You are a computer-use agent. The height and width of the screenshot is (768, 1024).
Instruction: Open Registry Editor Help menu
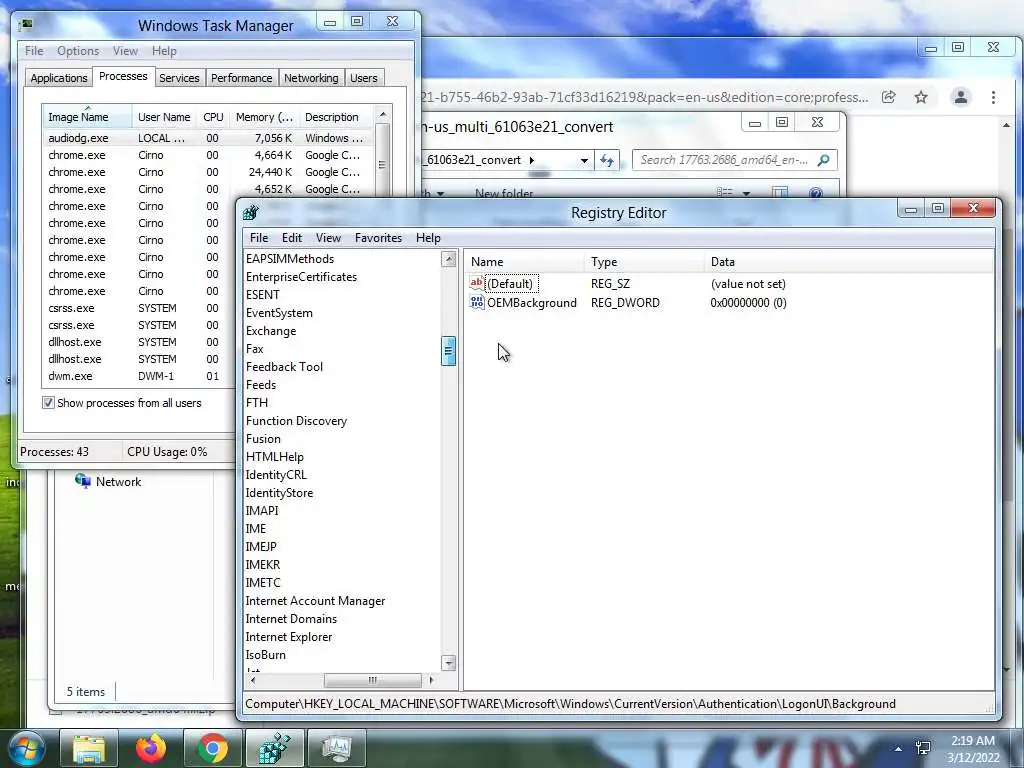428,238
